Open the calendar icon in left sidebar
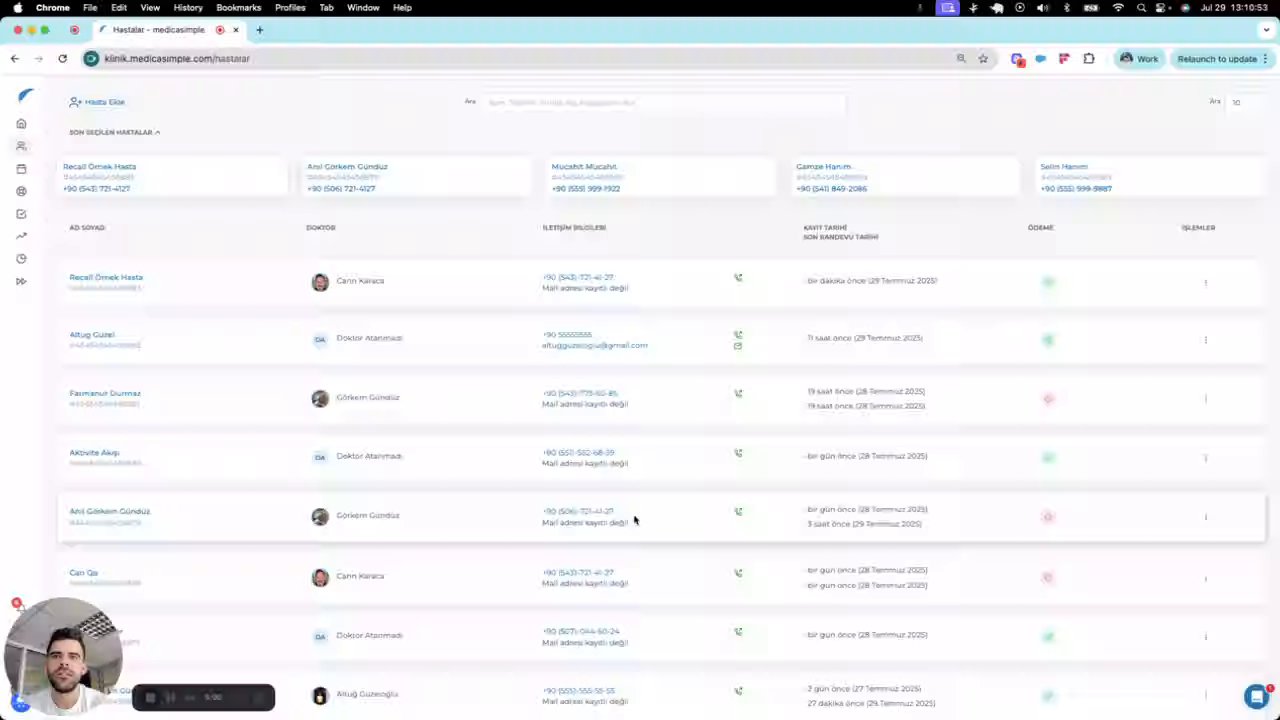Screen dimensions: 1280x720 pyautogui.click(x=21, y=169)
